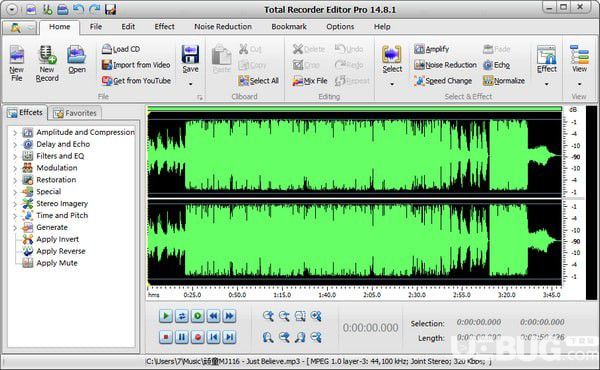Expand the Restoration node
This screenshot has width=600, height=370.
pos(15,180)
